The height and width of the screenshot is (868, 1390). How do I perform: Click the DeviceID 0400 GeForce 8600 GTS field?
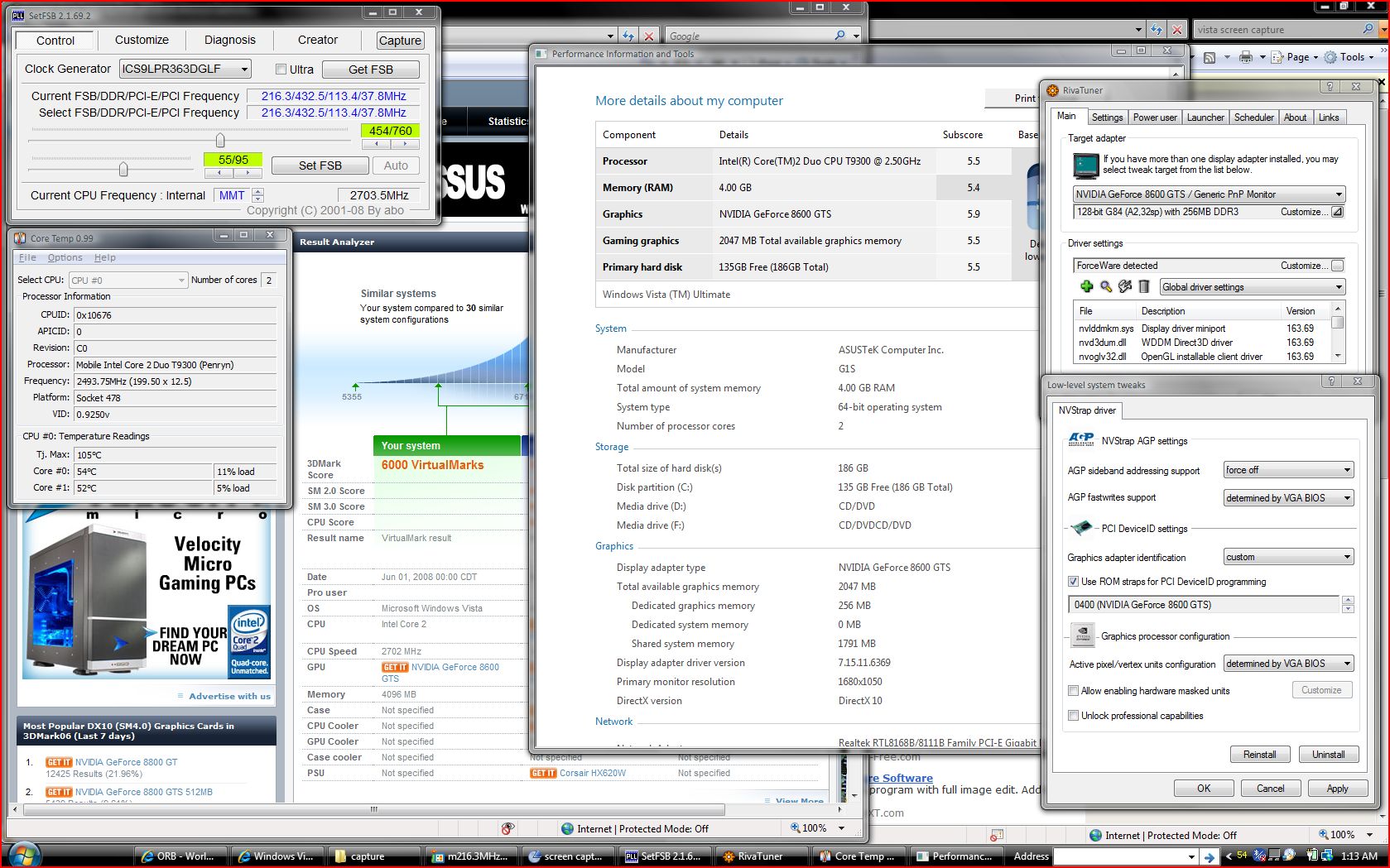1203,605
